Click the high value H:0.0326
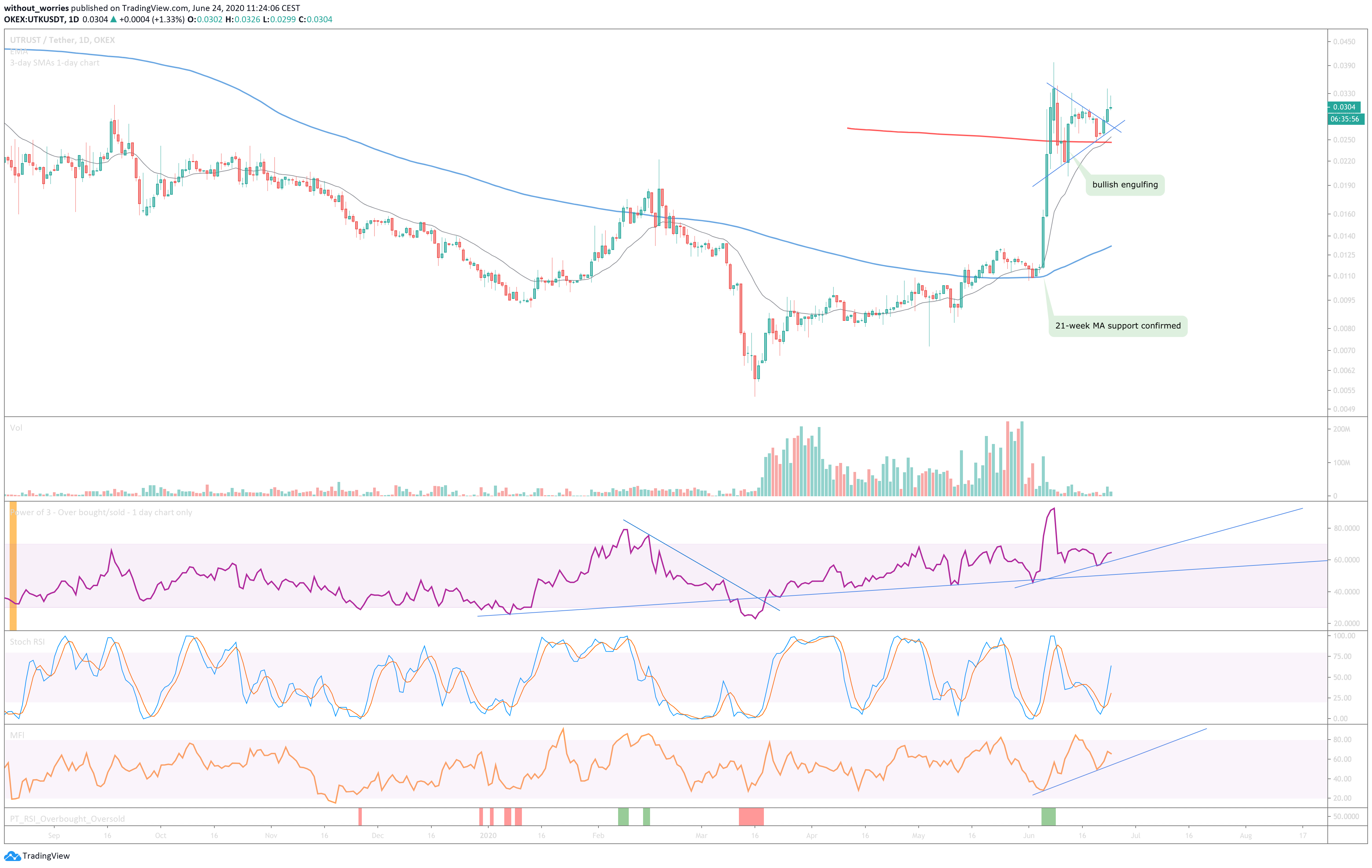Screen dimensions: 1372x868 point(243,19)
